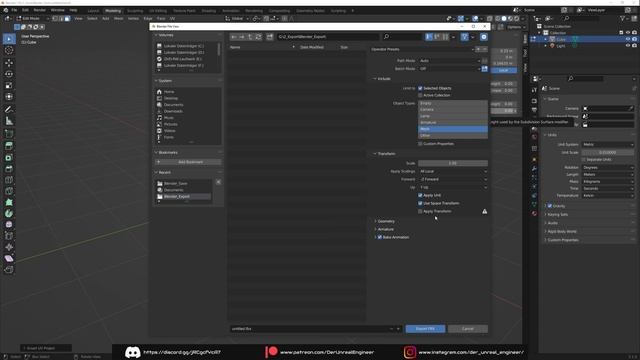Adjust the Scale value field

pyautogui.click(x=453, y=163)
